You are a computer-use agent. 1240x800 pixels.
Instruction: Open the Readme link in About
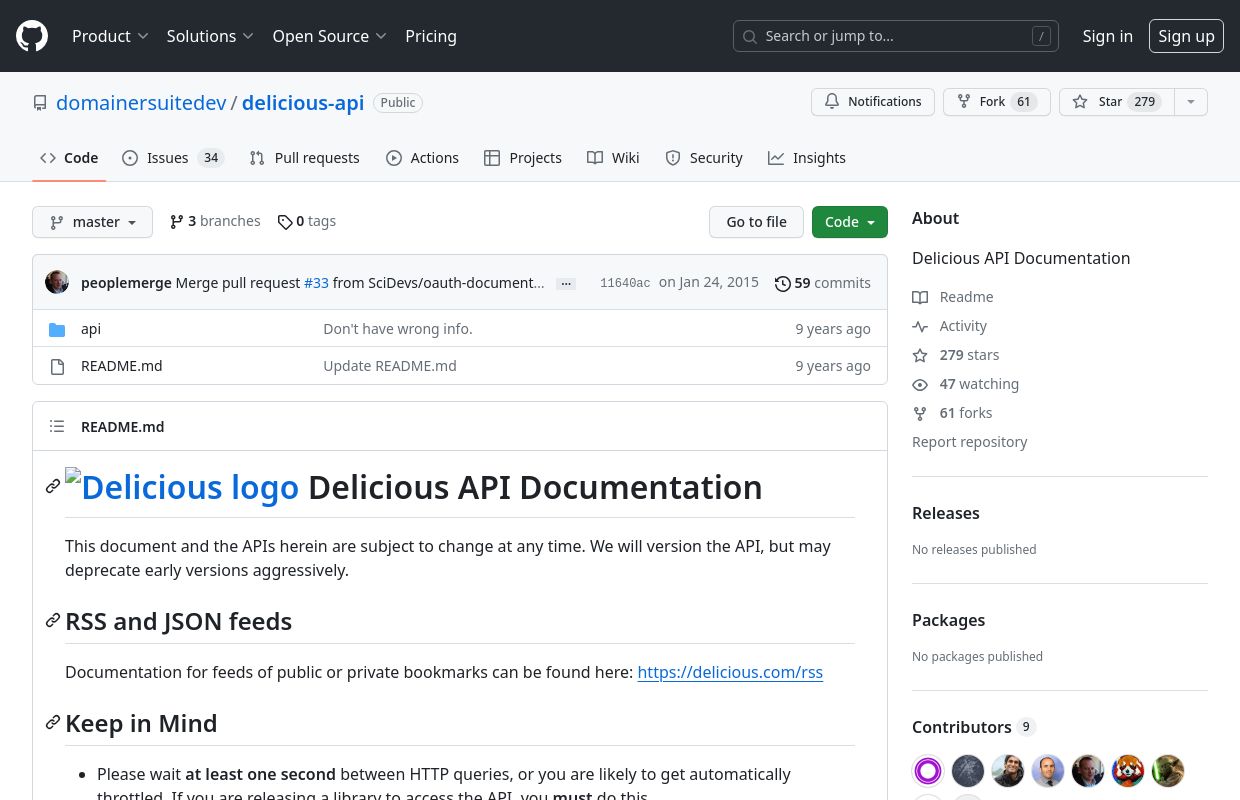point(953,297)
